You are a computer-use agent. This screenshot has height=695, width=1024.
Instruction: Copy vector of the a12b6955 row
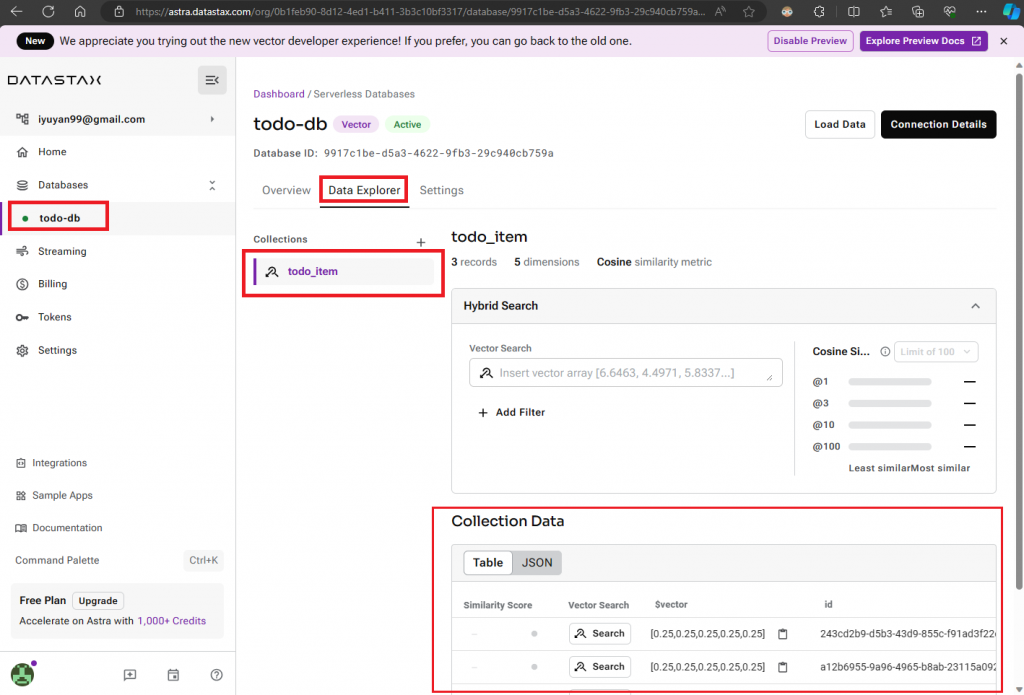(782, 667)
